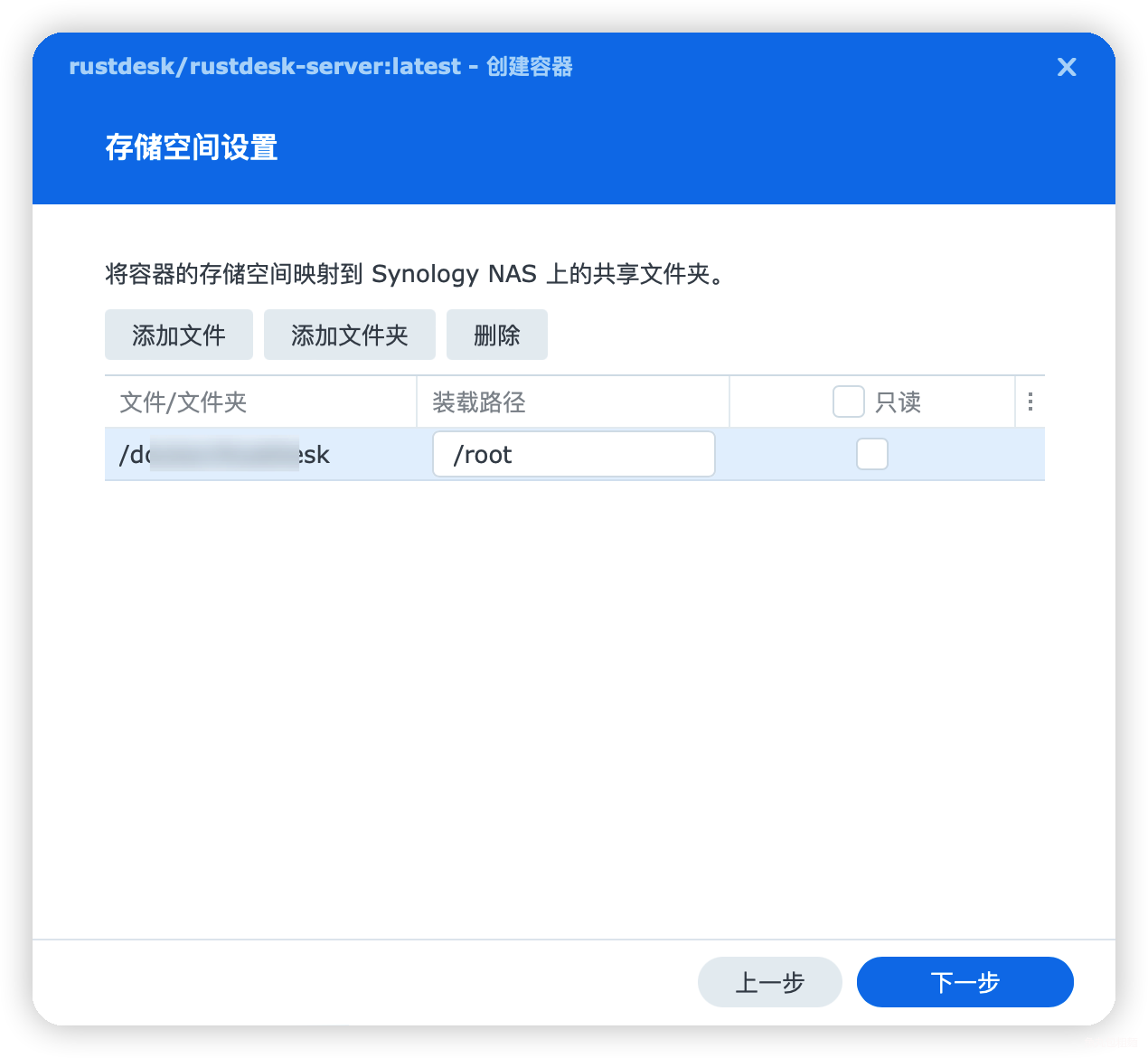Image resolution: width=1148 pixels, height=1058 pixels.
Task: Click the 只读 column label text
Action: (x=899, y=401)
